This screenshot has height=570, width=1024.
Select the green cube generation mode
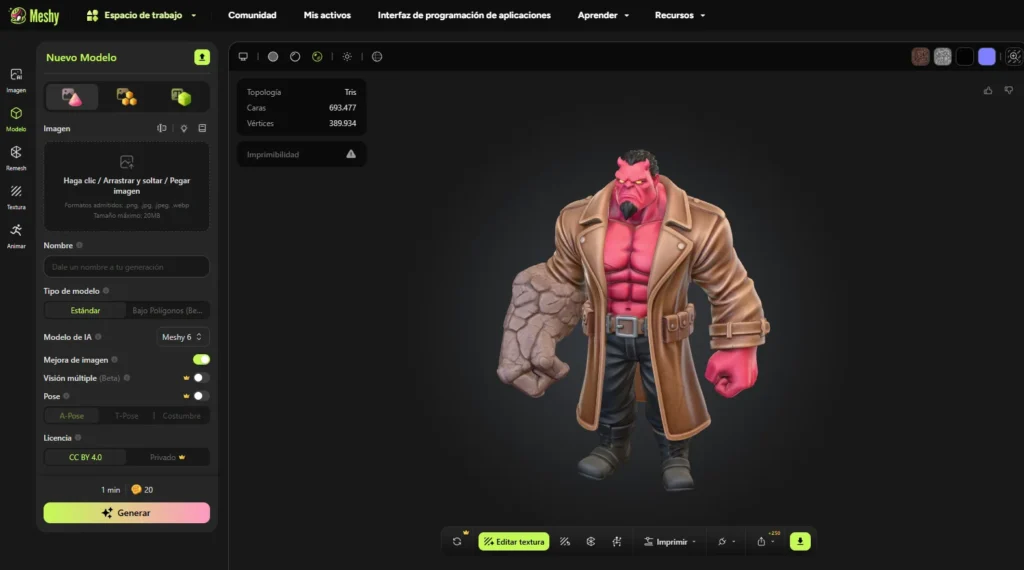point(181,97)
